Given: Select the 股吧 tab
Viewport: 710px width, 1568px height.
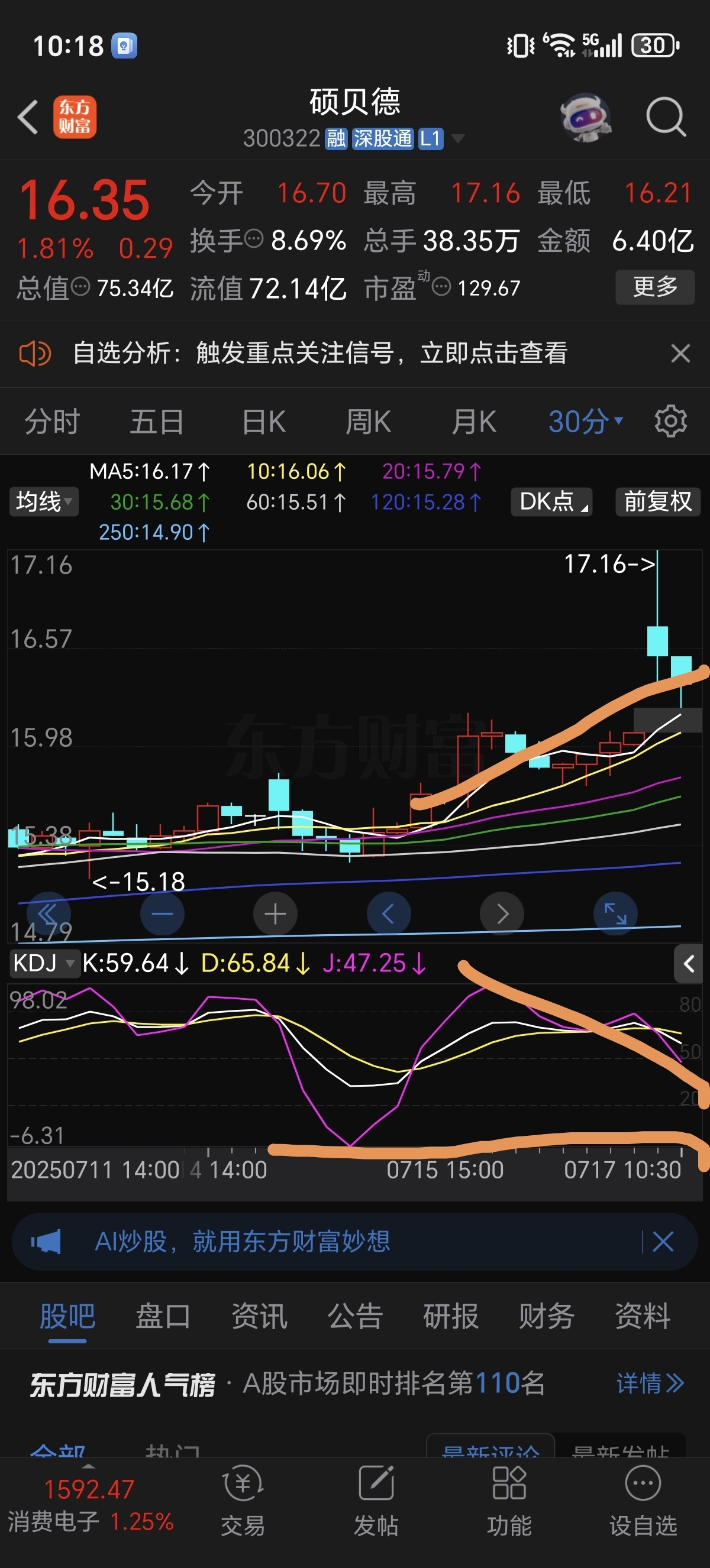Looking at the screenshot, I should (x=67, y=1316).
